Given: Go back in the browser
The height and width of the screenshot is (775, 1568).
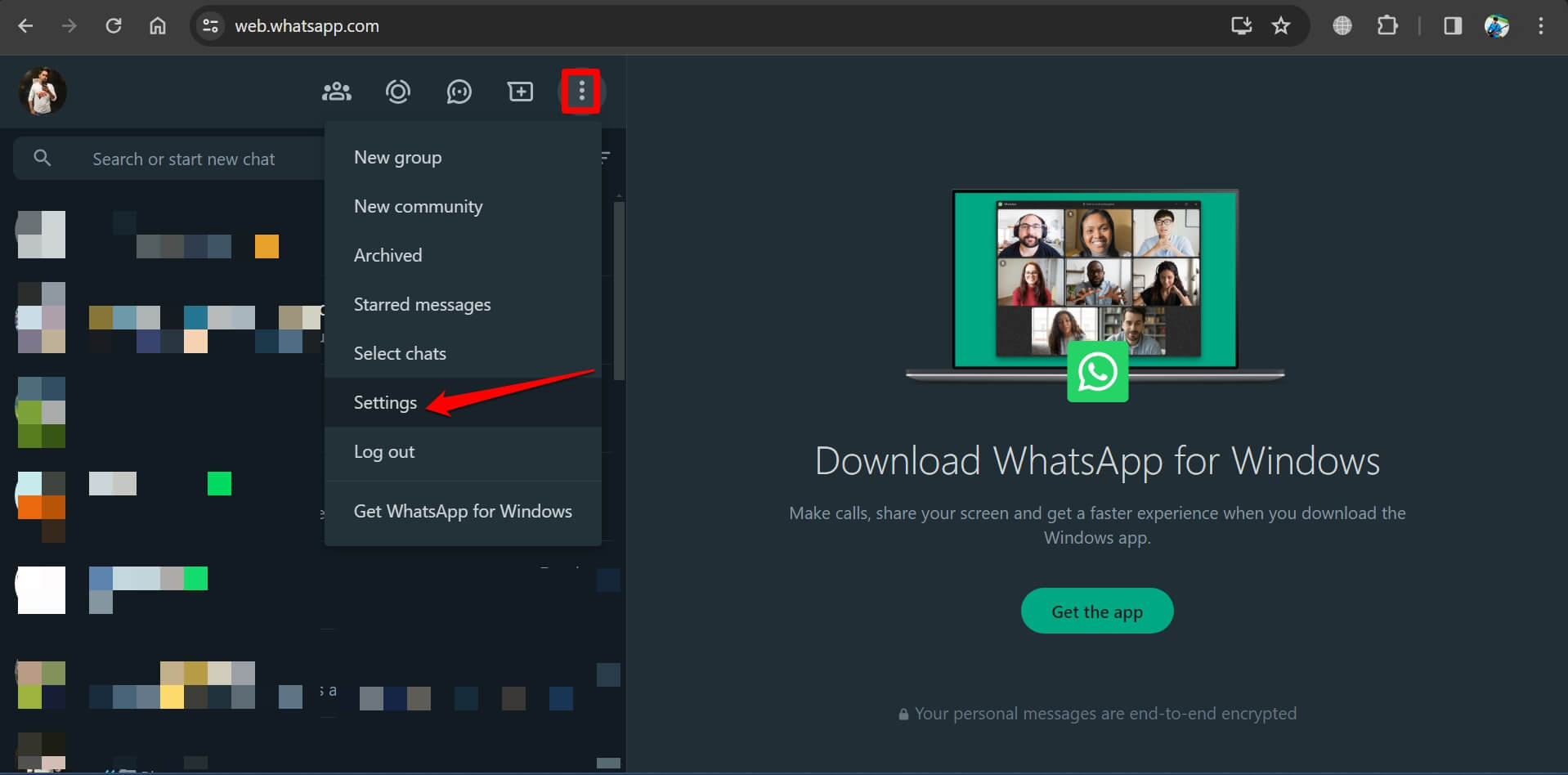Looking at the screenshot, I should point(25,26).
